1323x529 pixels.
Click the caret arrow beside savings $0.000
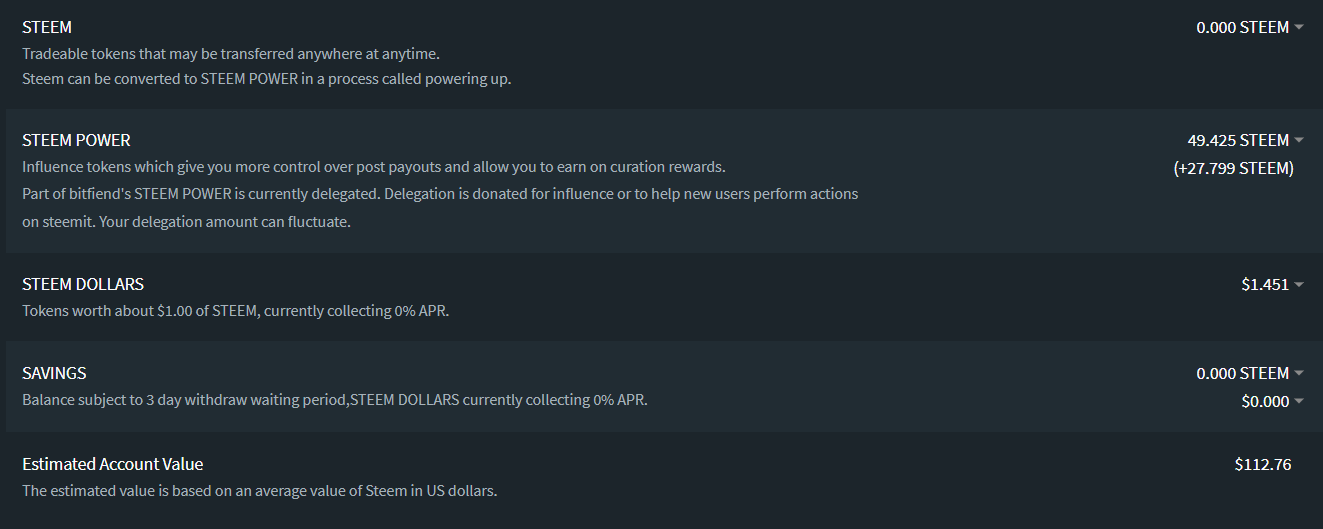click(1299, 401)
